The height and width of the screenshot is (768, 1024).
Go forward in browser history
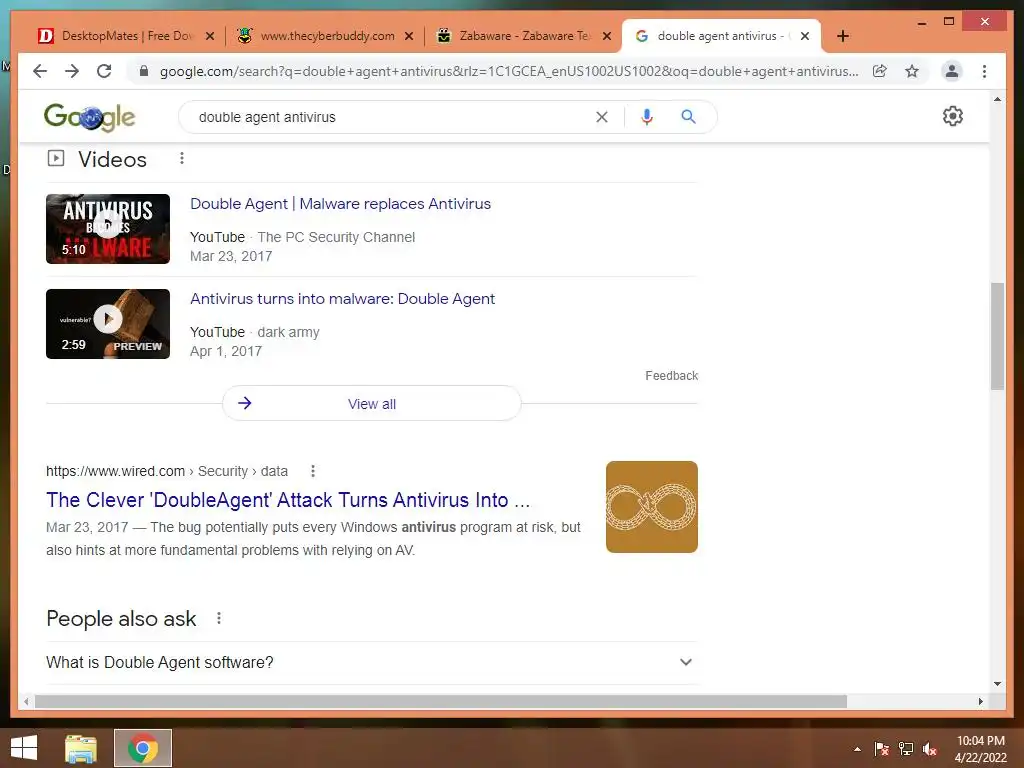[72, 71]
